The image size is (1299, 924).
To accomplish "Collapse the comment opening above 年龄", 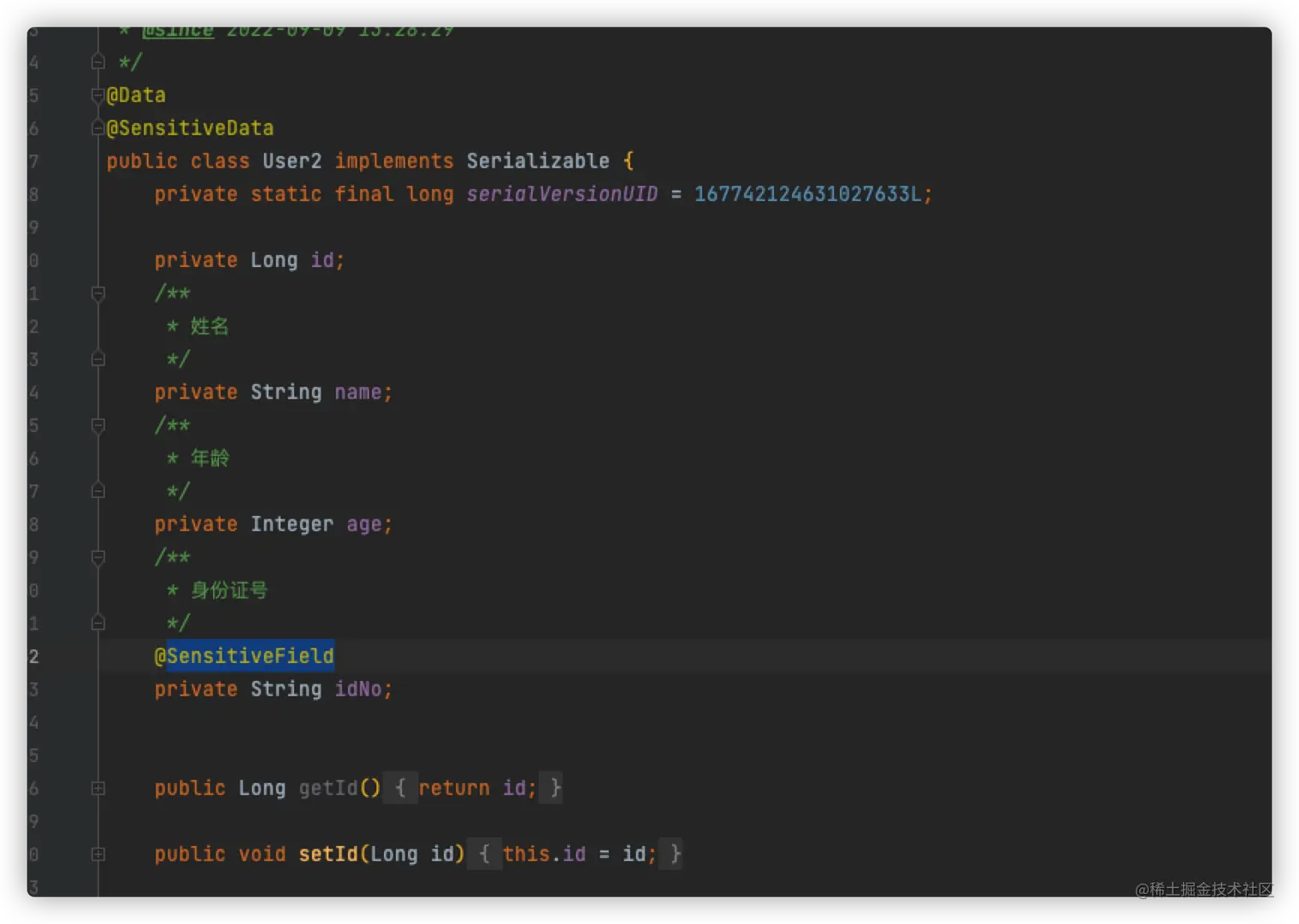I will (x=98, y=426).
